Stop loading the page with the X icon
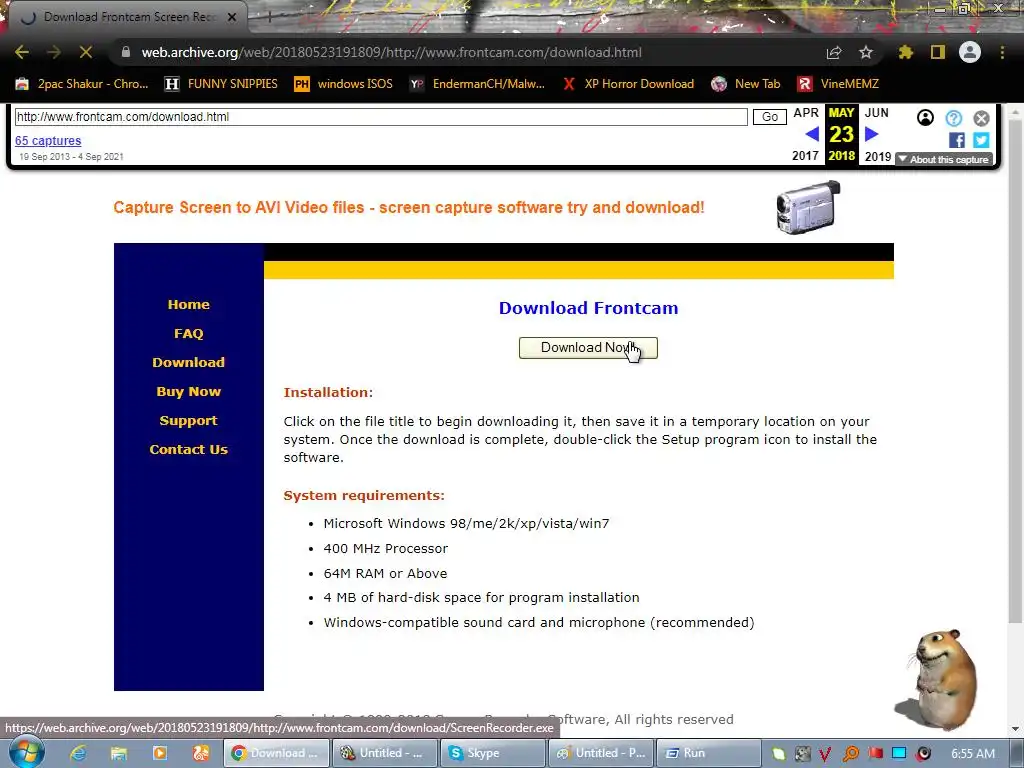 (x=86, y=52)
